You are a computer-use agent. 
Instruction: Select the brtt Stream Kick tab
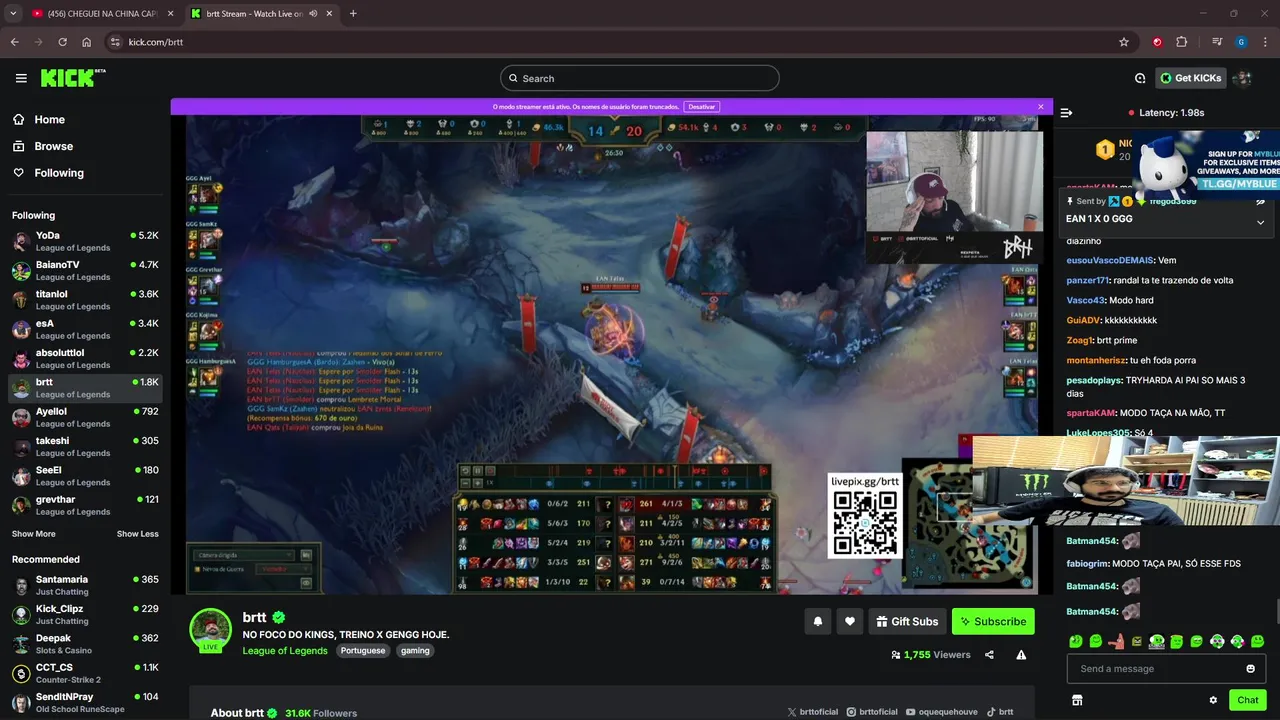coord(262,13)
